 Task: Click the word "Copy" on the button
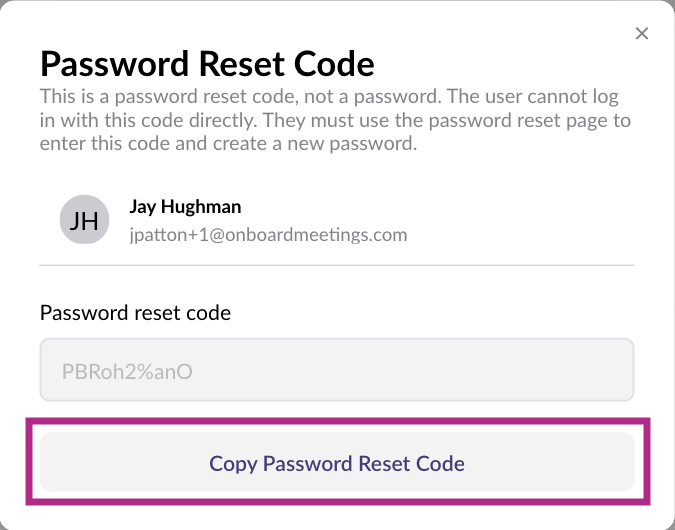[233, 463]
